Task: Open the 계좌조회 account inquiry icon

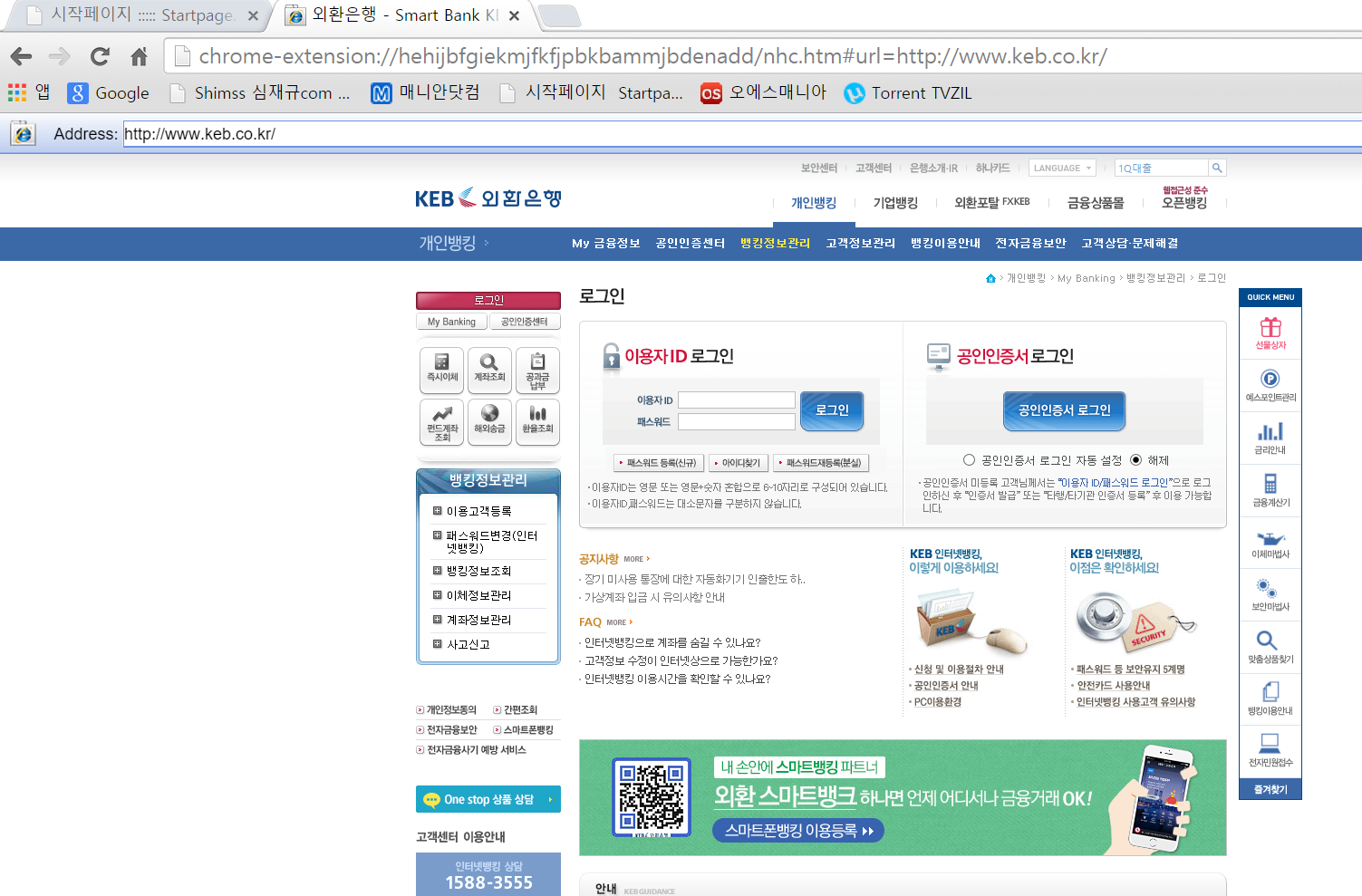Action: pos(489,371)
